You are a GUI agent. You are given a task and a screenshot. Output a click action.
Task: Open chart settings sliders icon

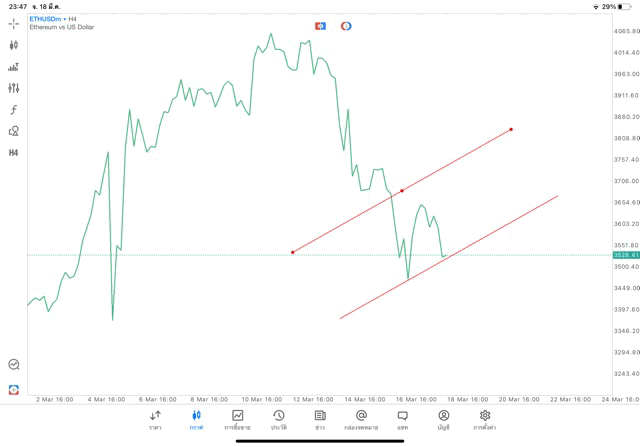(14, 88)
